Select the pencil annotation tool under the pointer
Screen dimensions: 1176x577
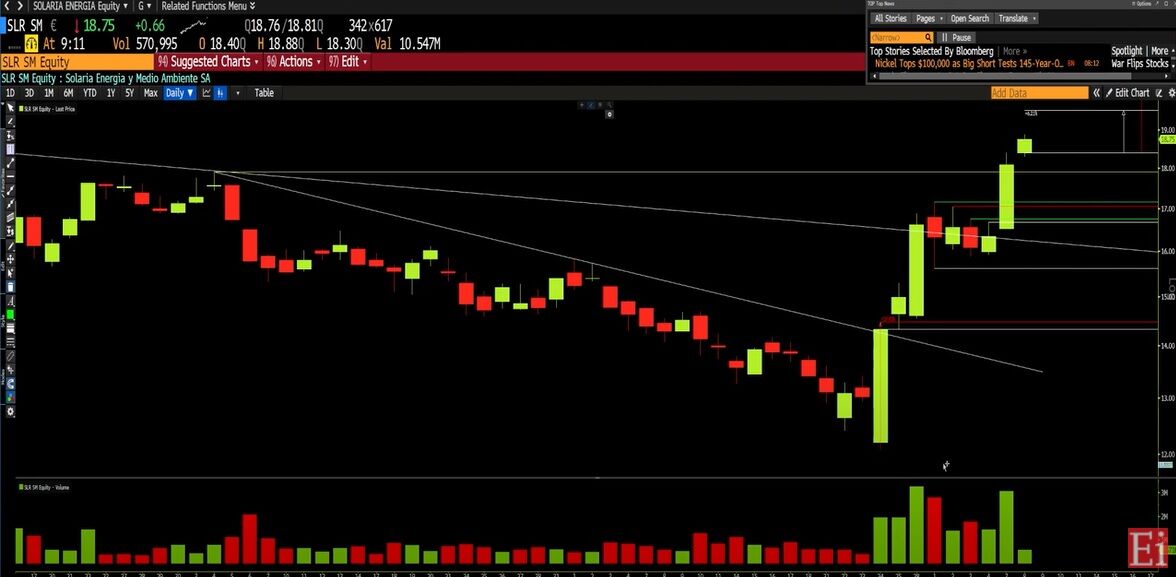pos(10,121)
